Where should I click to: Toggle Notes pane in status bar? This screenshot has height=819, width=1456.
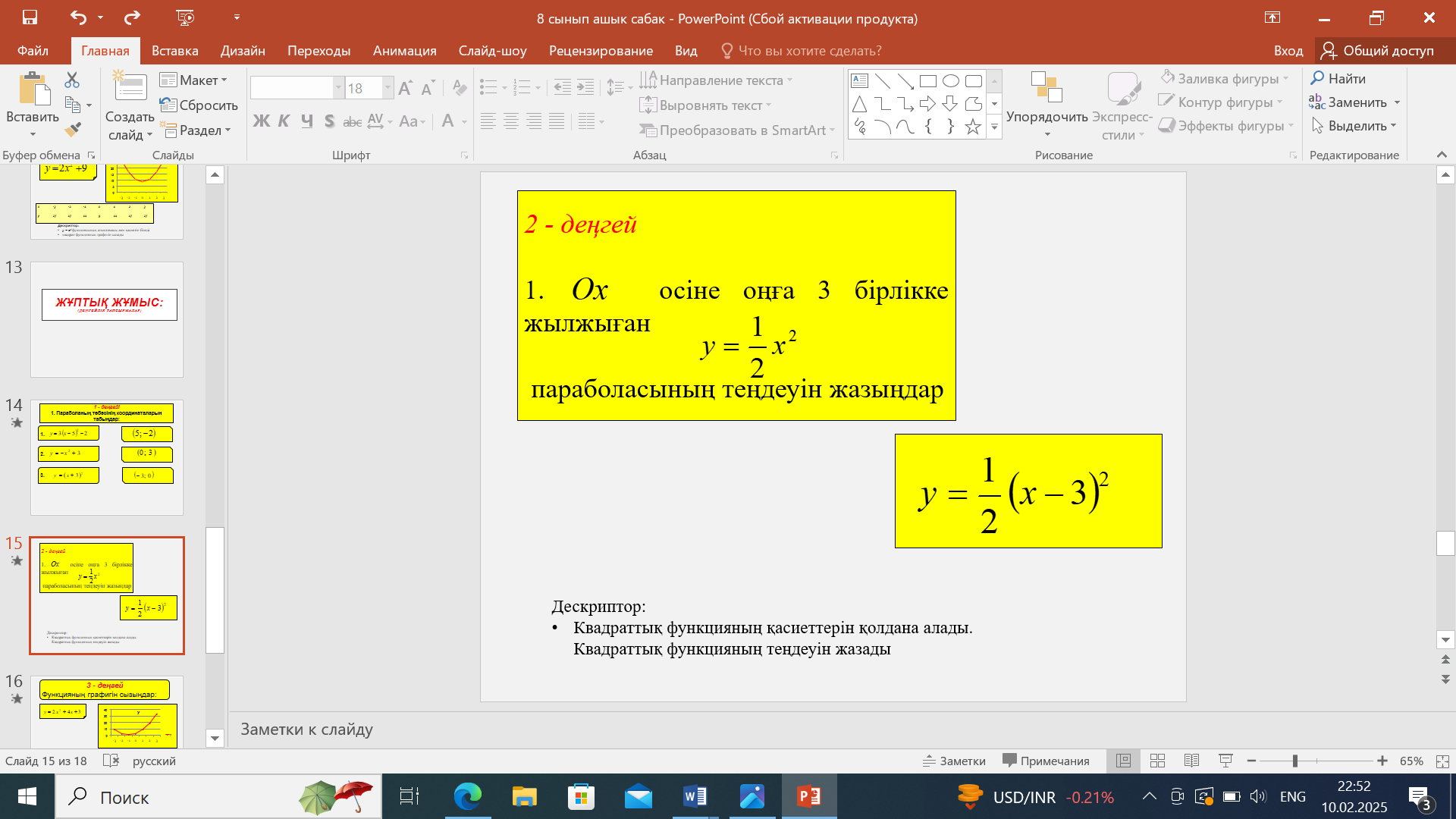954,761
